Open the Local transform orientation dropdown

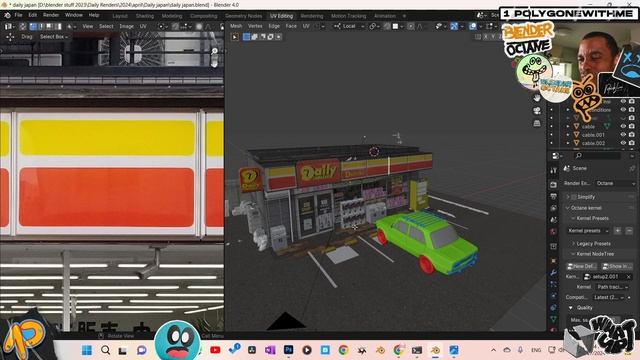[x=349, y=26]
